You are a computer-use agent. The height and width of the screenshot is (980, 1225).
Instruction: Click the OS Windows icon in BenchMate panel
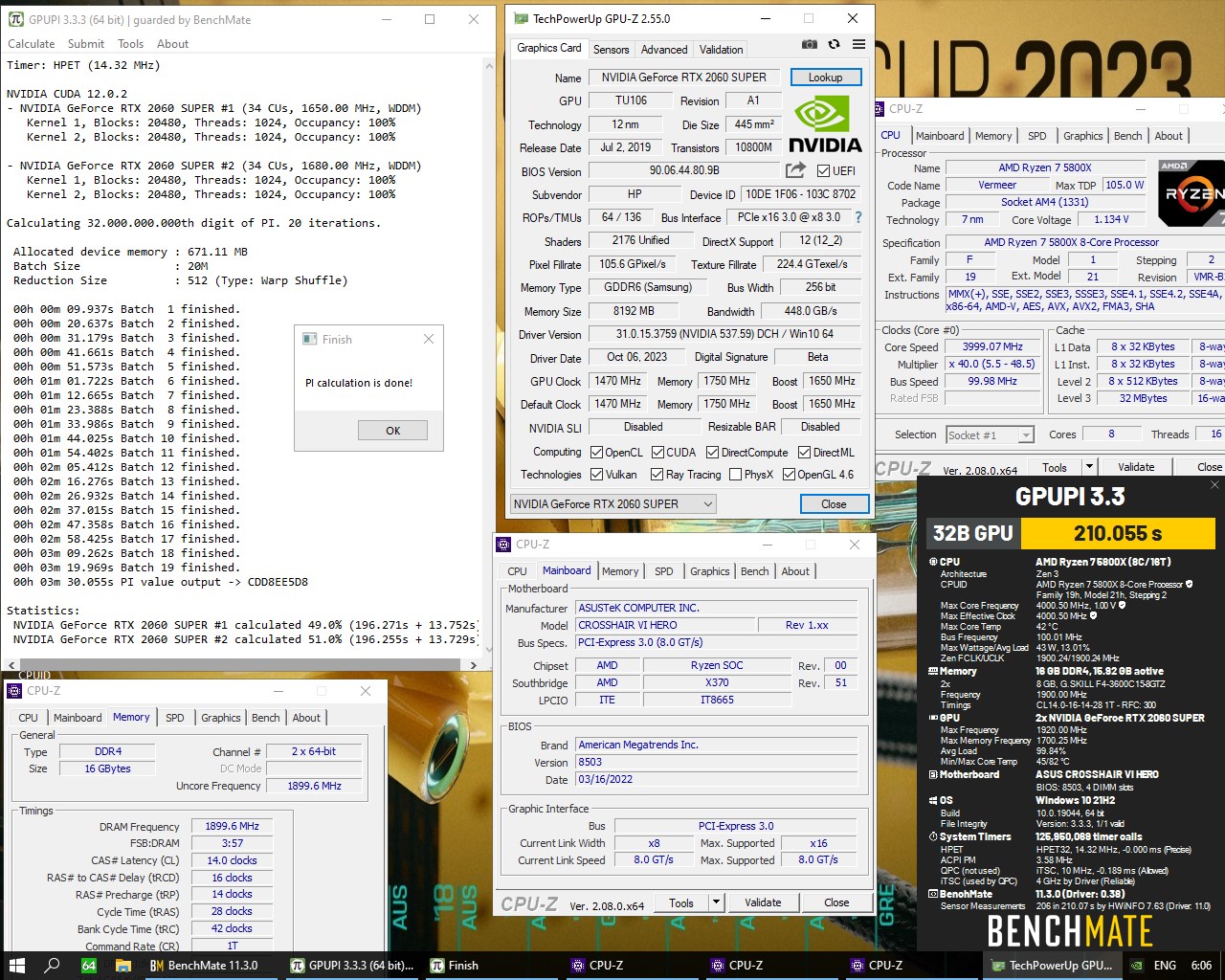(x=933, y=800)
